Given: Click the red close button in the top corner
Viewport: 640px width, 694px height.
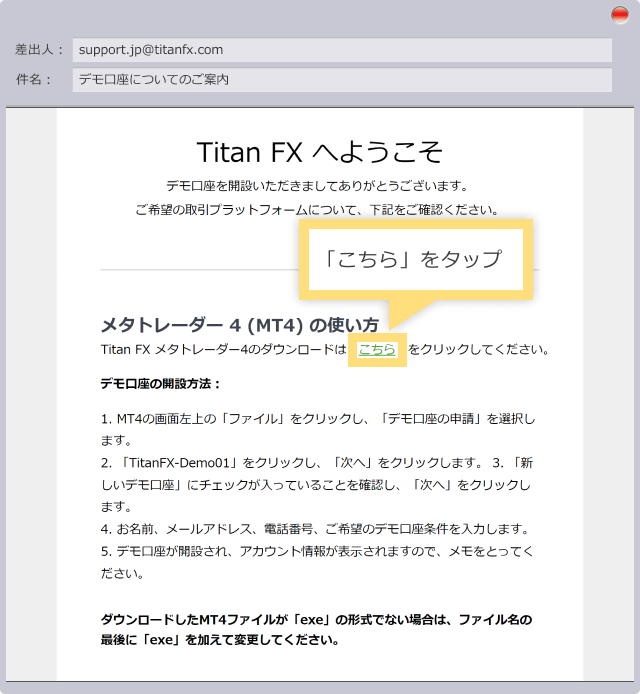Looking at the screenshot, I should pyautogui.click(x=620, y=15).
